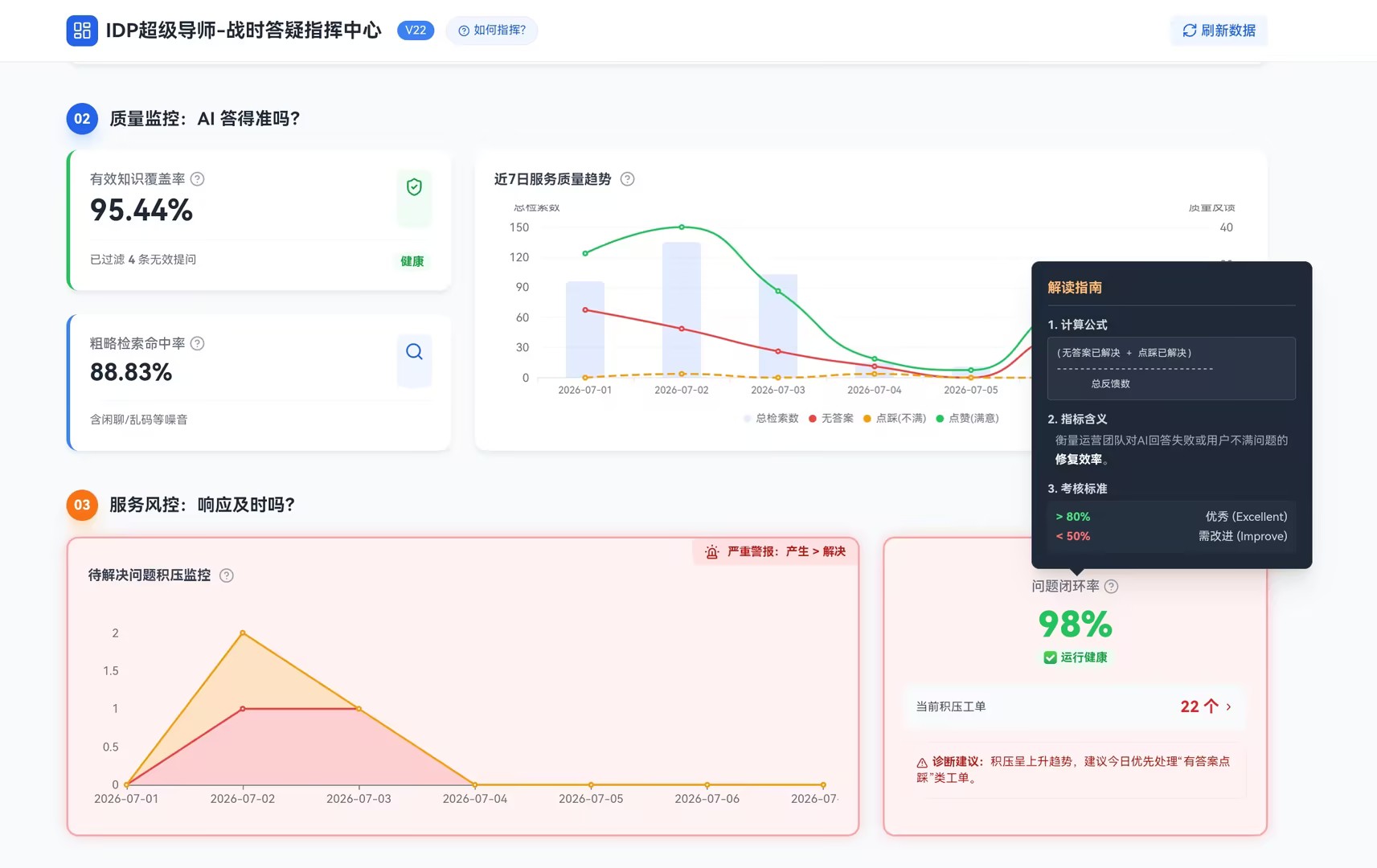This screenshot has width=1377, height=868.
Task: Click the V22 version badge
Action: click(416, 31)
